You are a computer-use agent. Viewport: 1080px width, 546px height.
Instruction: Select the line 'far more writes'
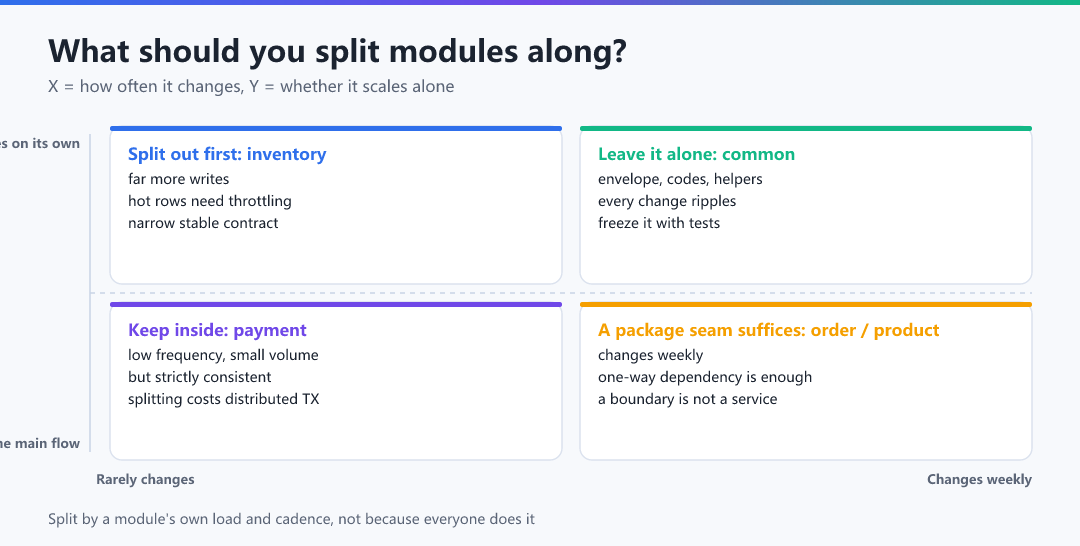(x=178, y=179)
